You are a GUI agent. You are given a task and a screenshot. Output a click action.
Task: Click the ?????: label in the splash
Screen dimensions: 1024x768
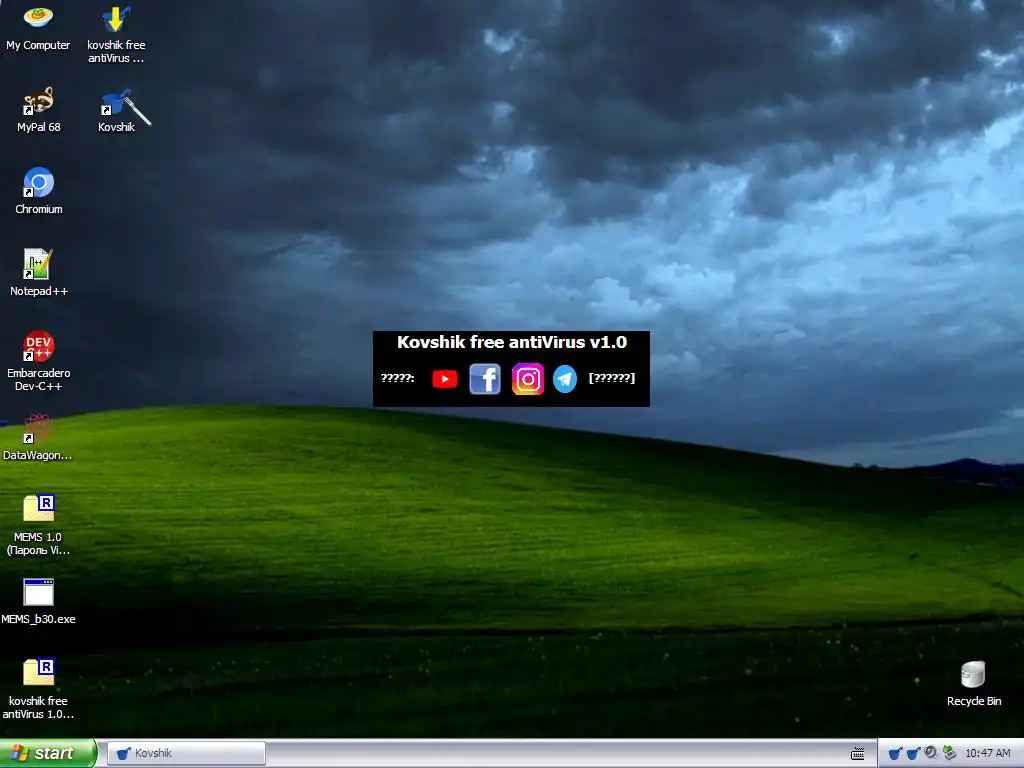point(398,377)
